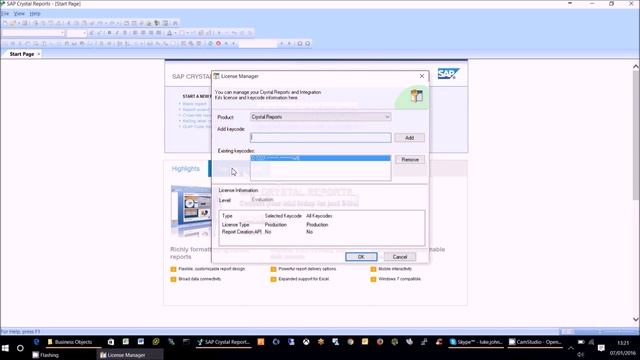Click the Cortana search circle on taskbar
Screen dimensions: 640x360
click(20, 348)
